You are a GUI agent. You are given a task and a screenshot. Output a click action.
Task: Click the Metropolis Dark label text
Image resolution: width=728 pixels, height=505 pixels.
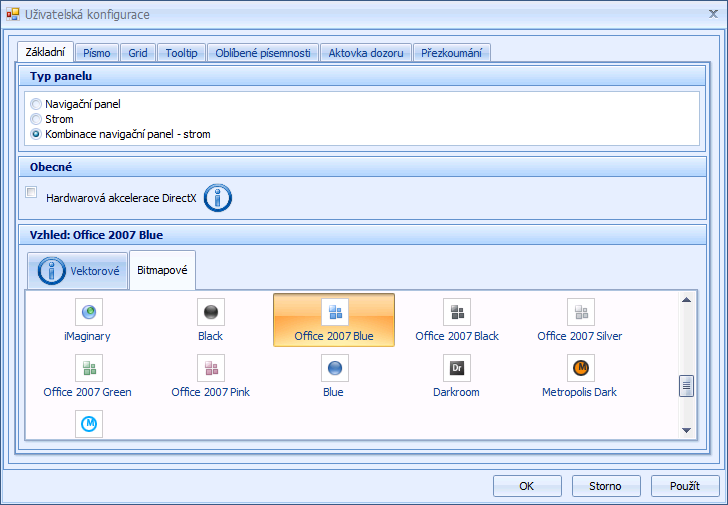[x=579, y=392]
